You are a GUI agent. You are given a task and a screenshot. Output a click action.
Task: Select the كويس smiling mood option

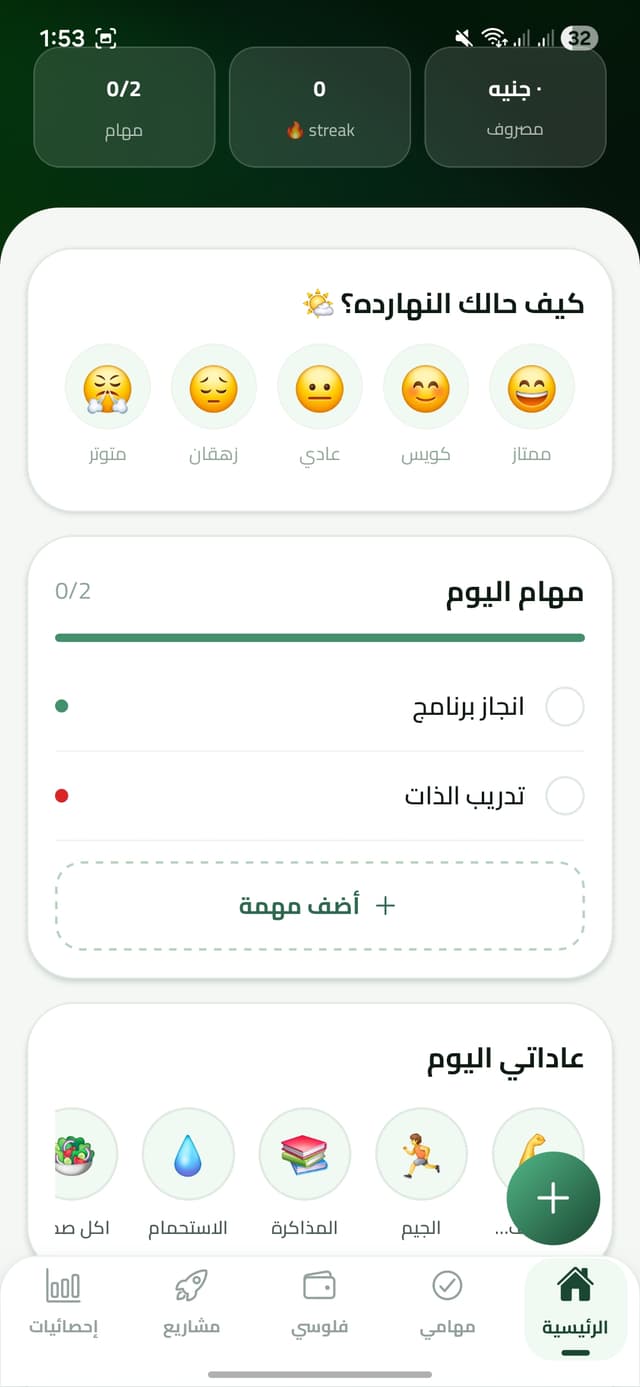point(426,386)
